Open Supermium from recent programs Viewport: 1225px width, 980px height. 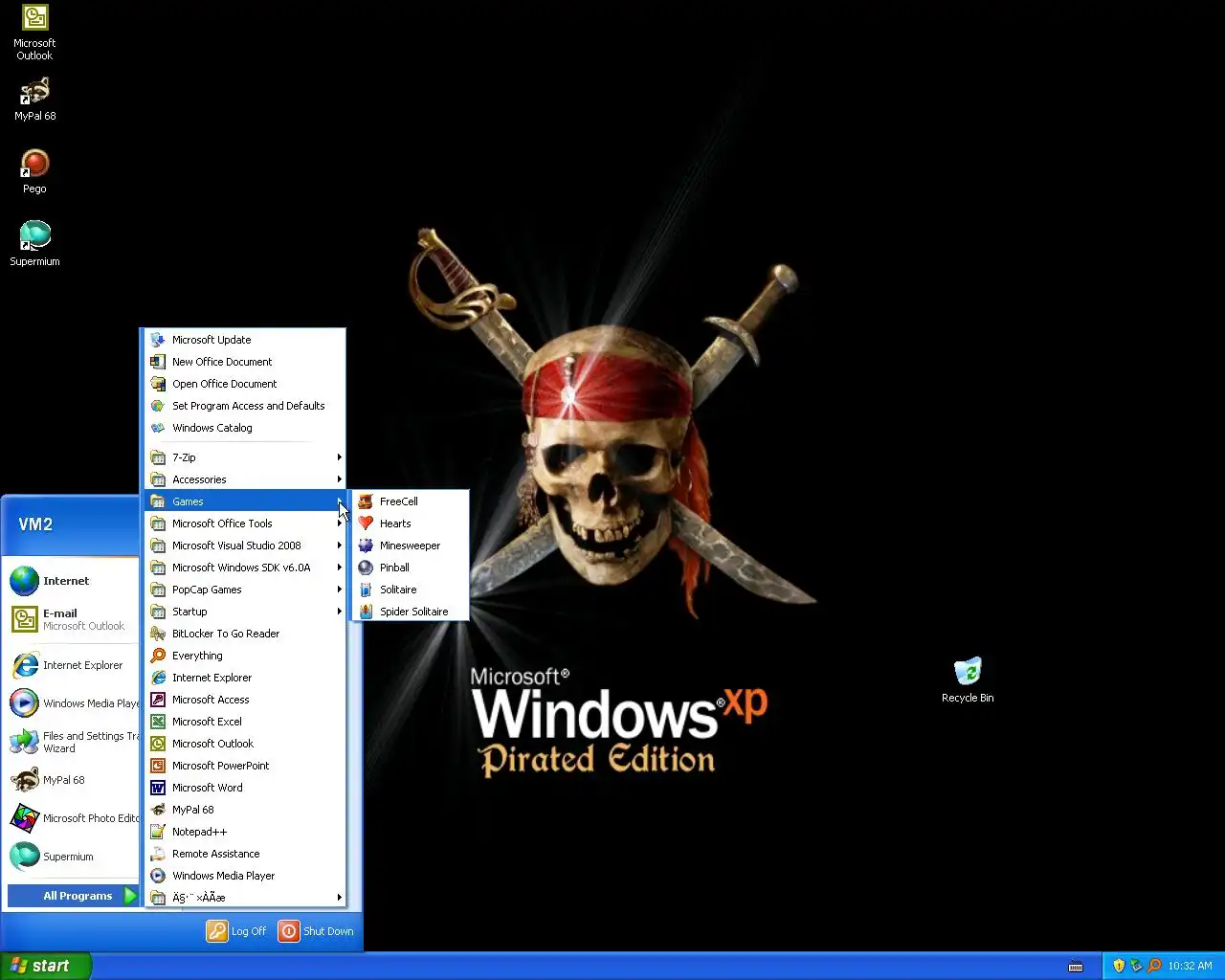click(73, 857)
